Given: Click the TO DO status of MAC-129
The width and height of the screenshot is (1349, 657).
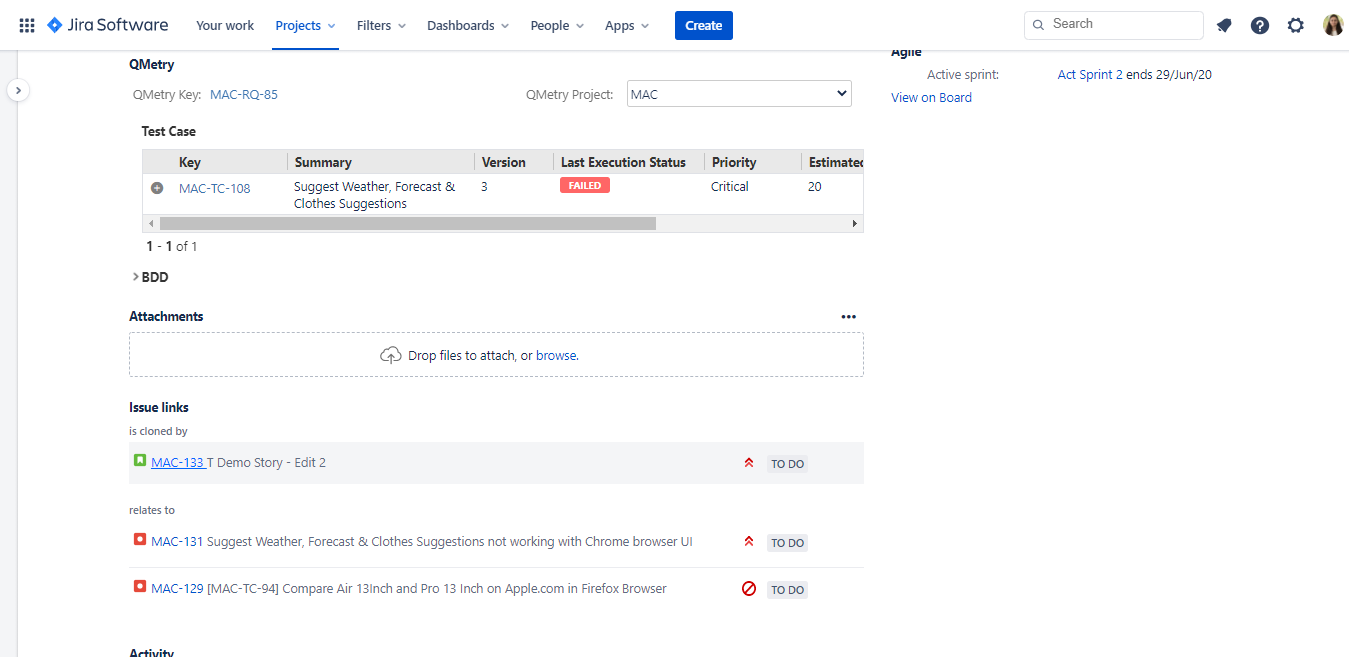Looking at the screenshot, I should (x=788, y=590).
